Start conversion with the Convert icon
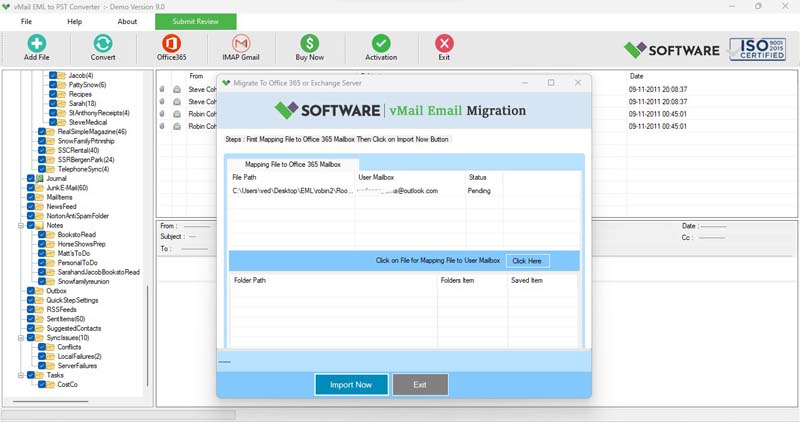 point(103,43)
